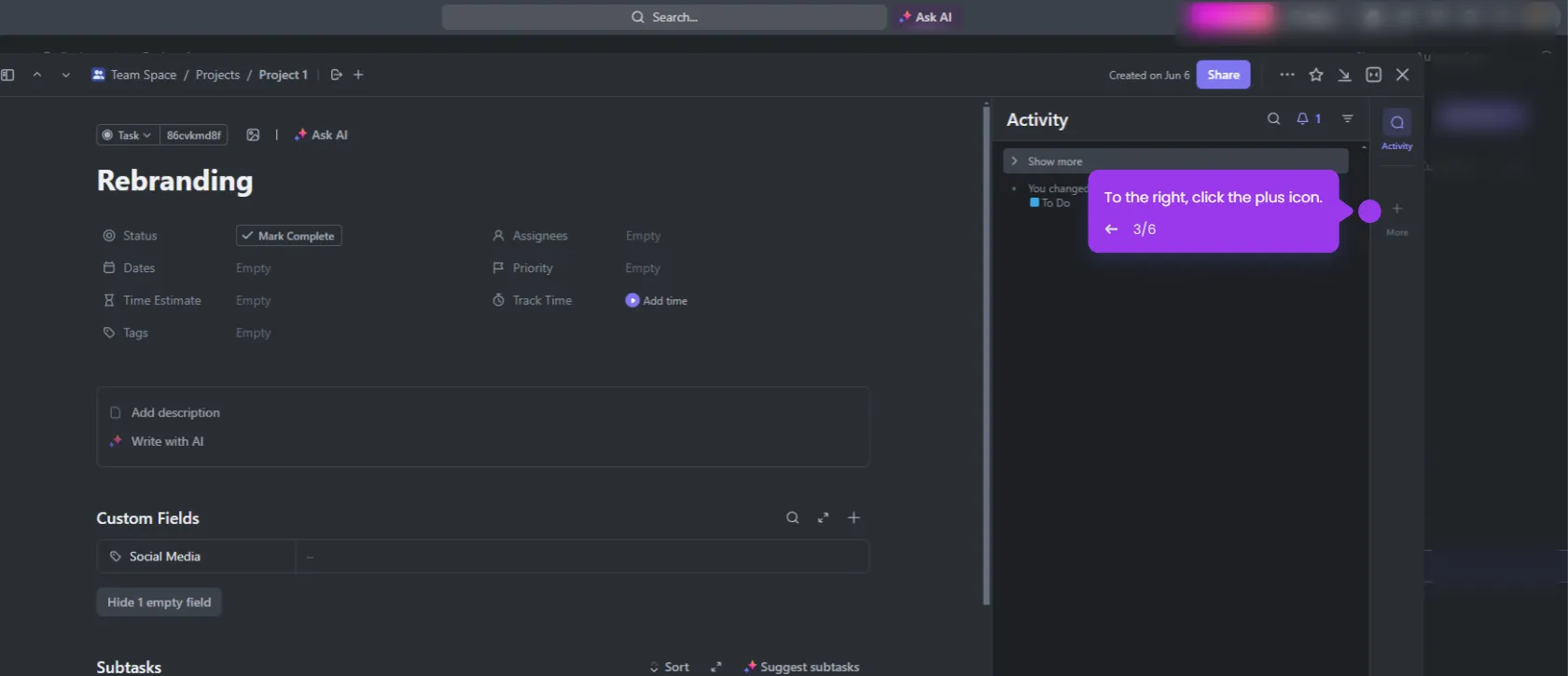
Task: Click the plus icon next to breadcrumb
Action: coord(358,75)
